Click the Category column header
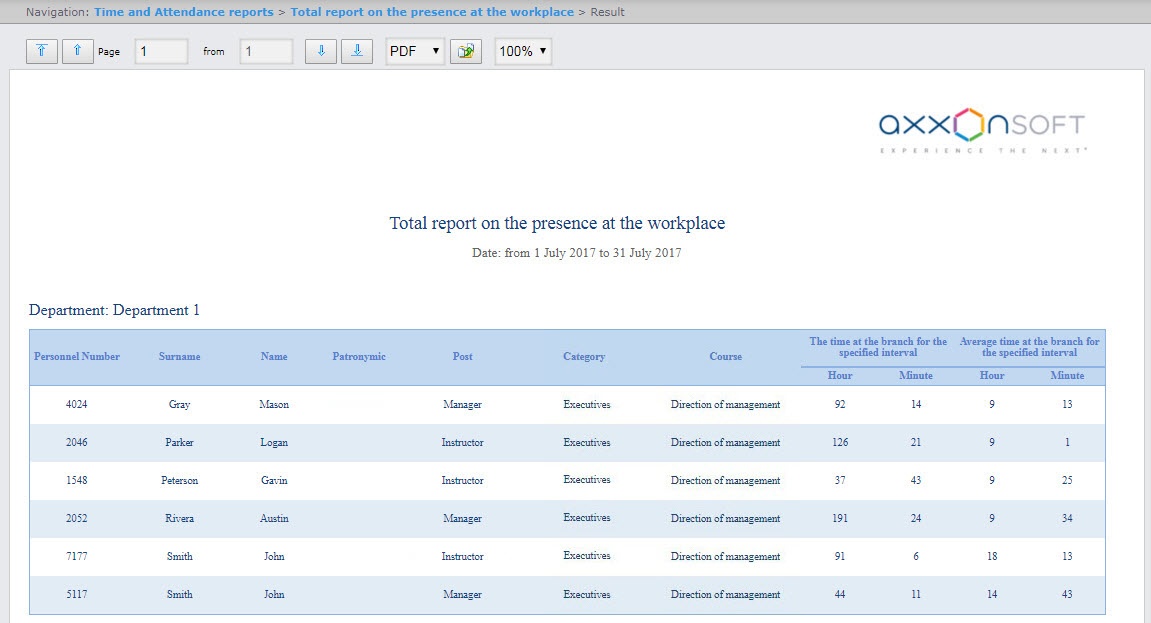 [584, 357]
